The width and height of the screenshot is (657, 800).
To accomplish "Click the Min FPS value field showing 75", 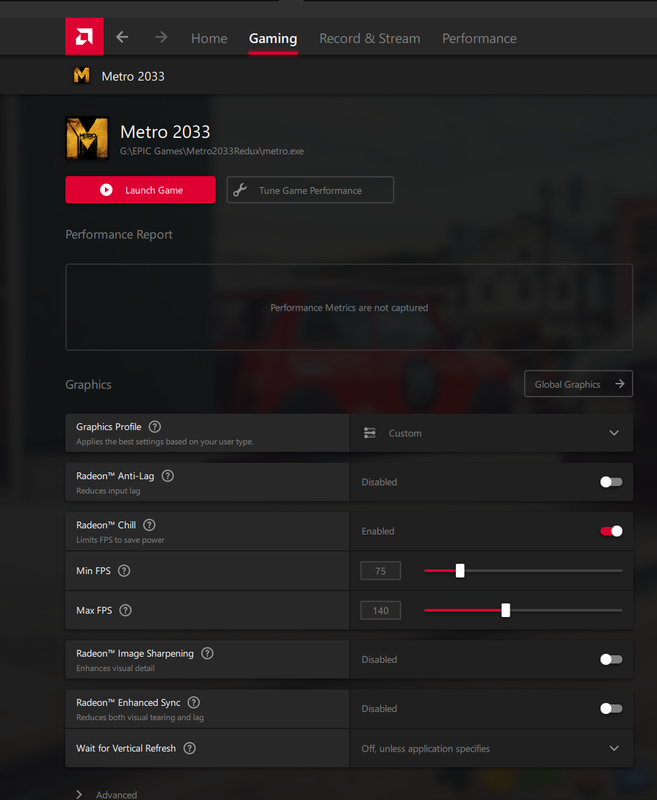I will [381, 570].
